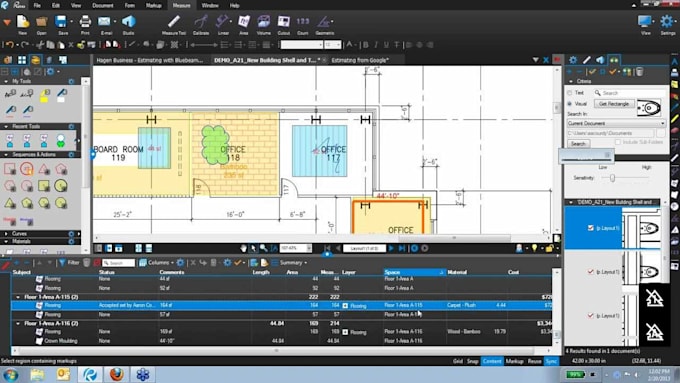Collapse the Floor 1-Area A-115 group
680x383 pixels.
coord(18,297)
